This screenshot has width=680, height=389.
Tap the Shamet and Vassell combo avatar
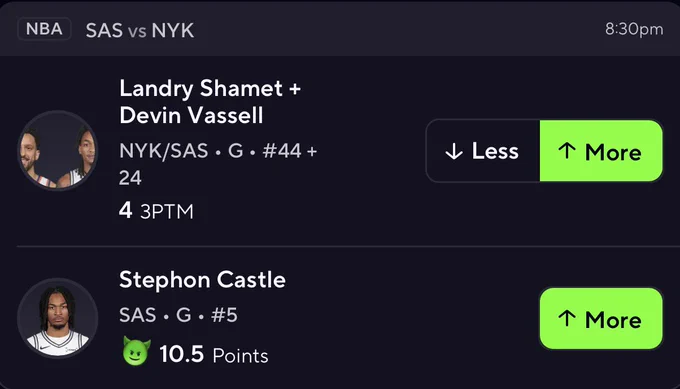click(x=58, y=150)
